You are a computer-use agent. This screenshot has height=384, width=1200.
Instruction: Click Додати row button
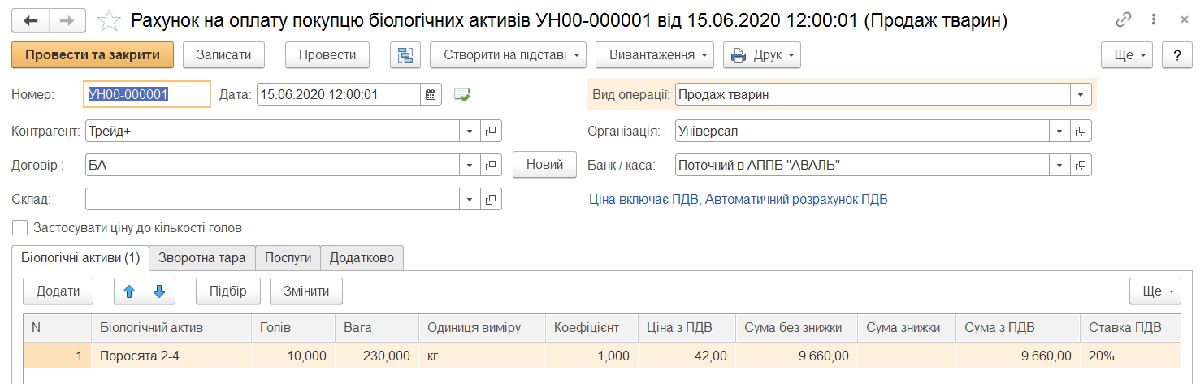coord(59,291)
